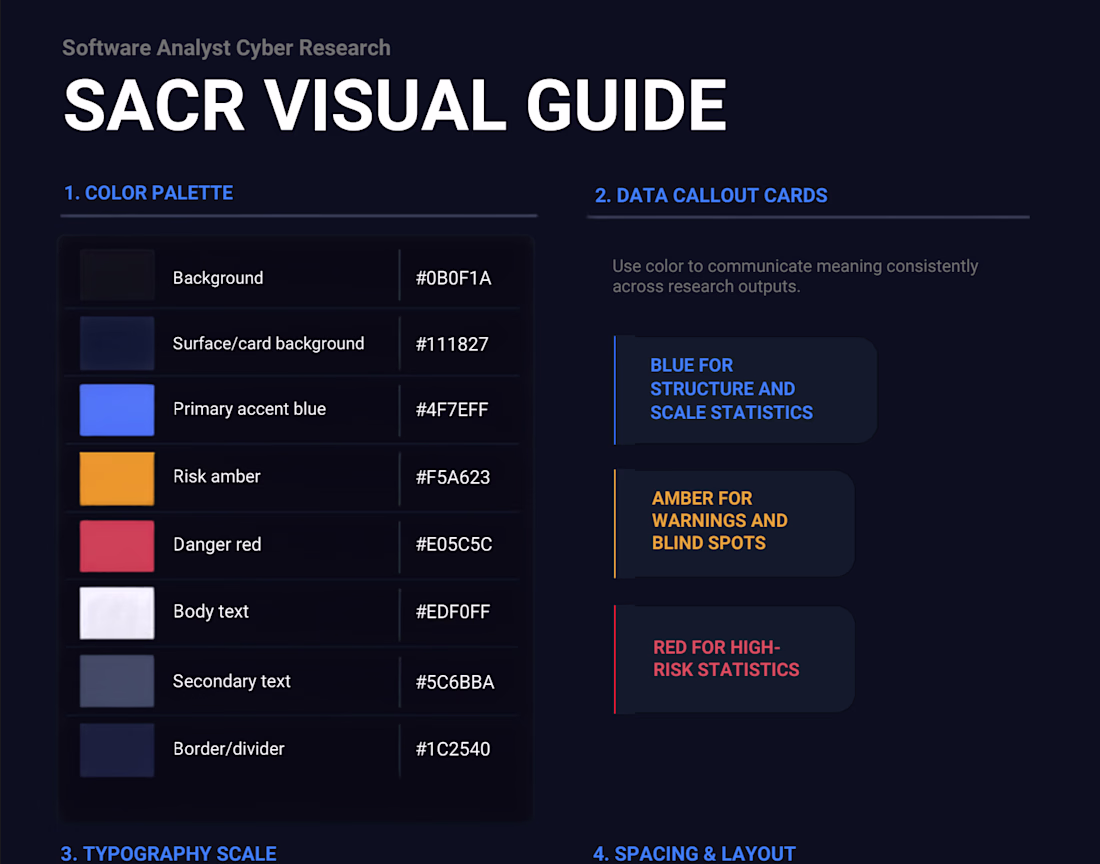Select the hex value #F5A623
This screenshot has height=864, width=1100.
(x=453, y=478)
